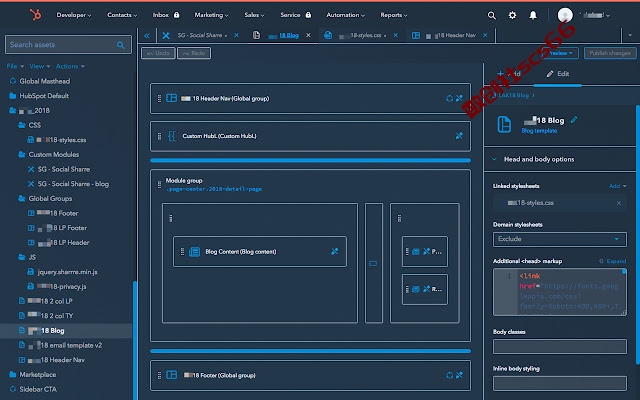This screenshot has width=640, height=400.
Task: Open the Sales menu
Action: [x=254, y=15]
